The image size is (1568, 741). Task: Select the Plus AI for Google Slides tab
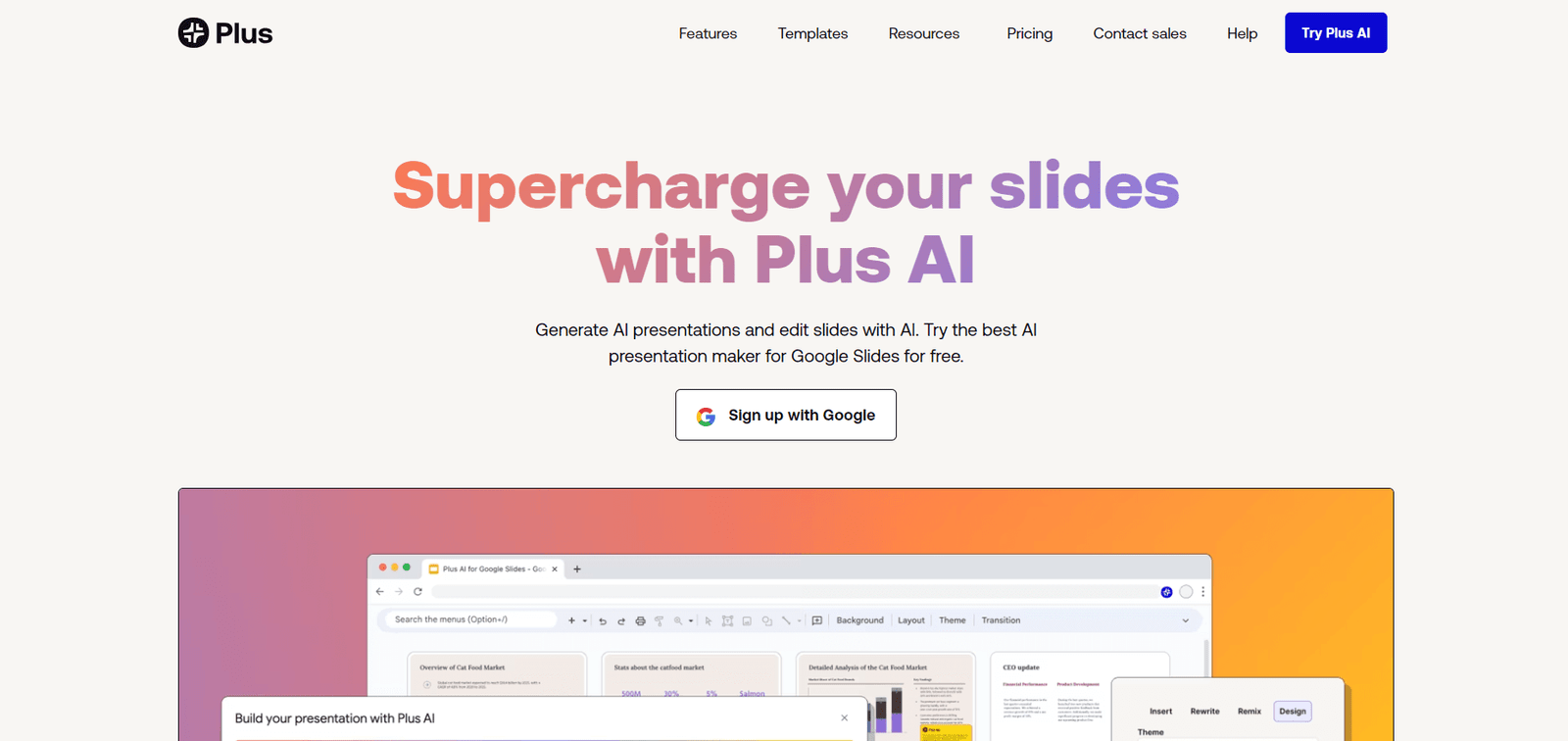pyautogui.click(x=493, y=568)
